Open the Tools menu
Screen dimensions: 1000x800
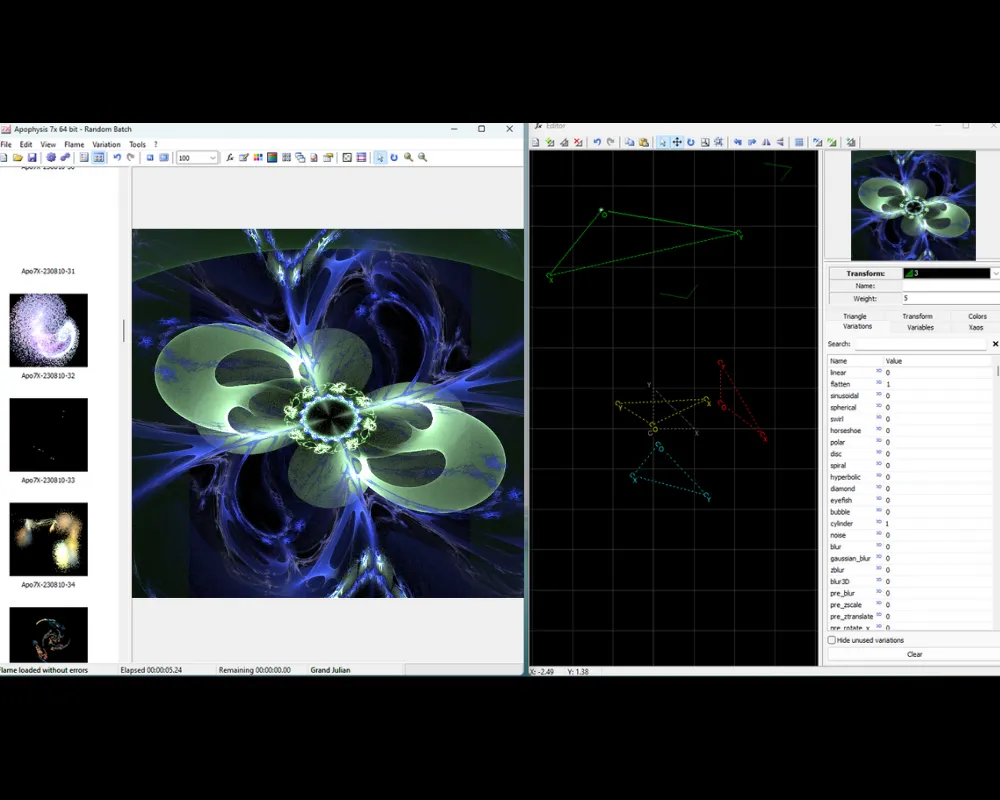click(138, 145)
